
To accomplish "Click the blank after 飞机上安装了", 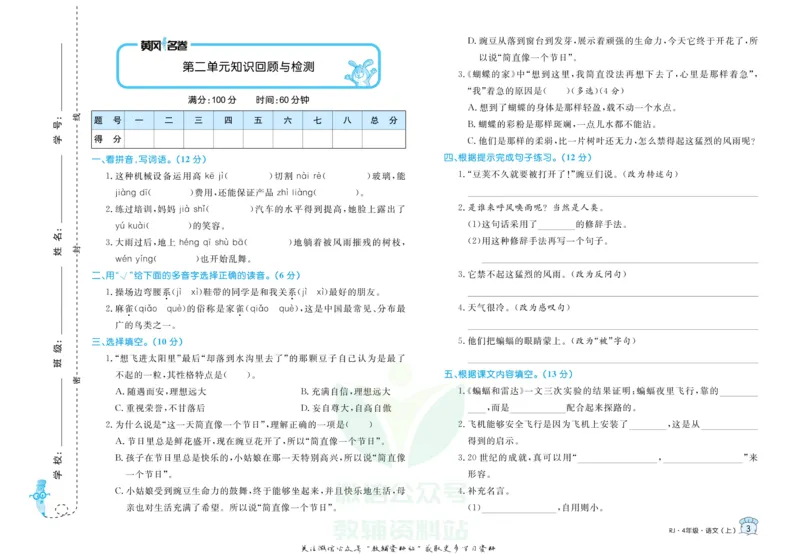I will tap(648, 425).
